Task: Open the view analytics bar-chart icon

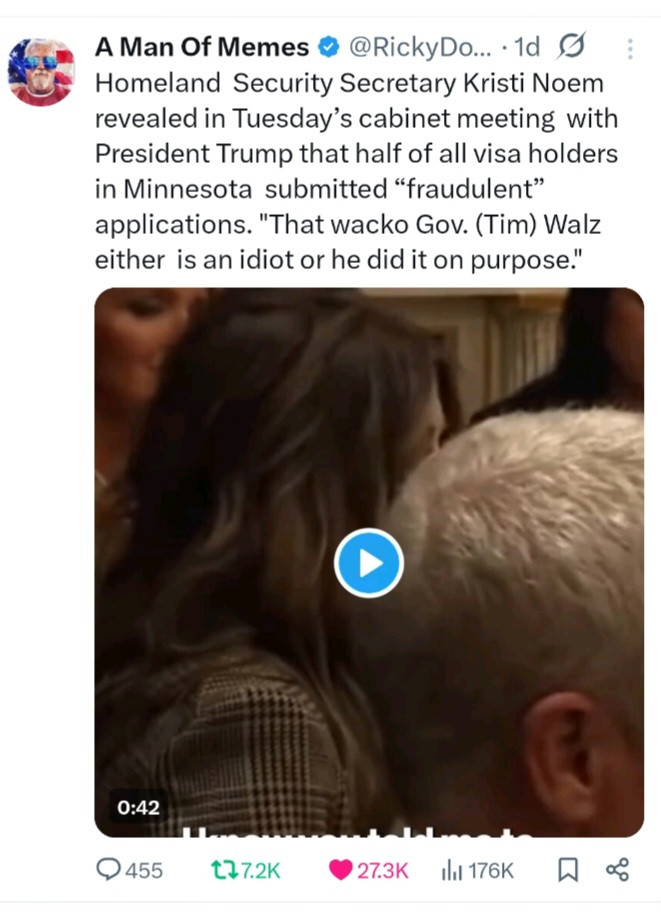Action: [x=452, y=871]
